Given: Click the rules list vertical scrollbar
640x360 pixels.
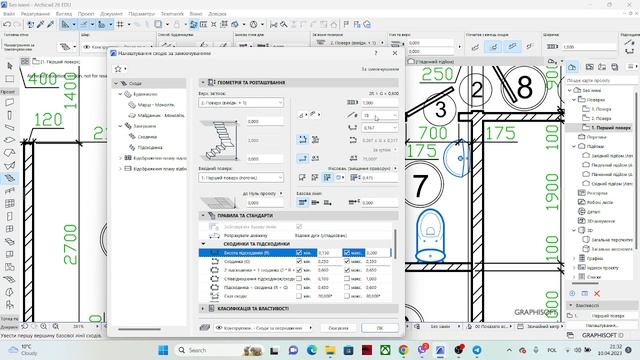Looking at the screenshot, I should 395,243.
